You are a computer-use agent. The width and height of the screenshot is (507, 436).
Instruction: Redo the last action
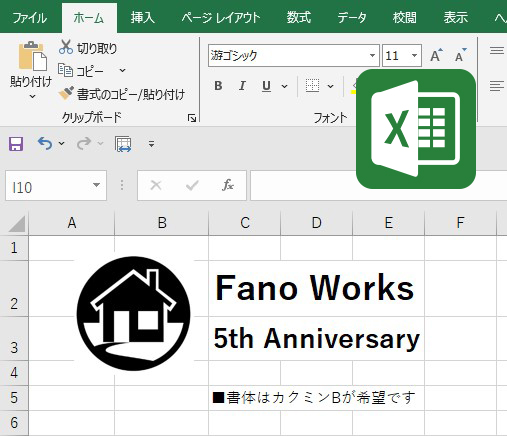(84, 144)
